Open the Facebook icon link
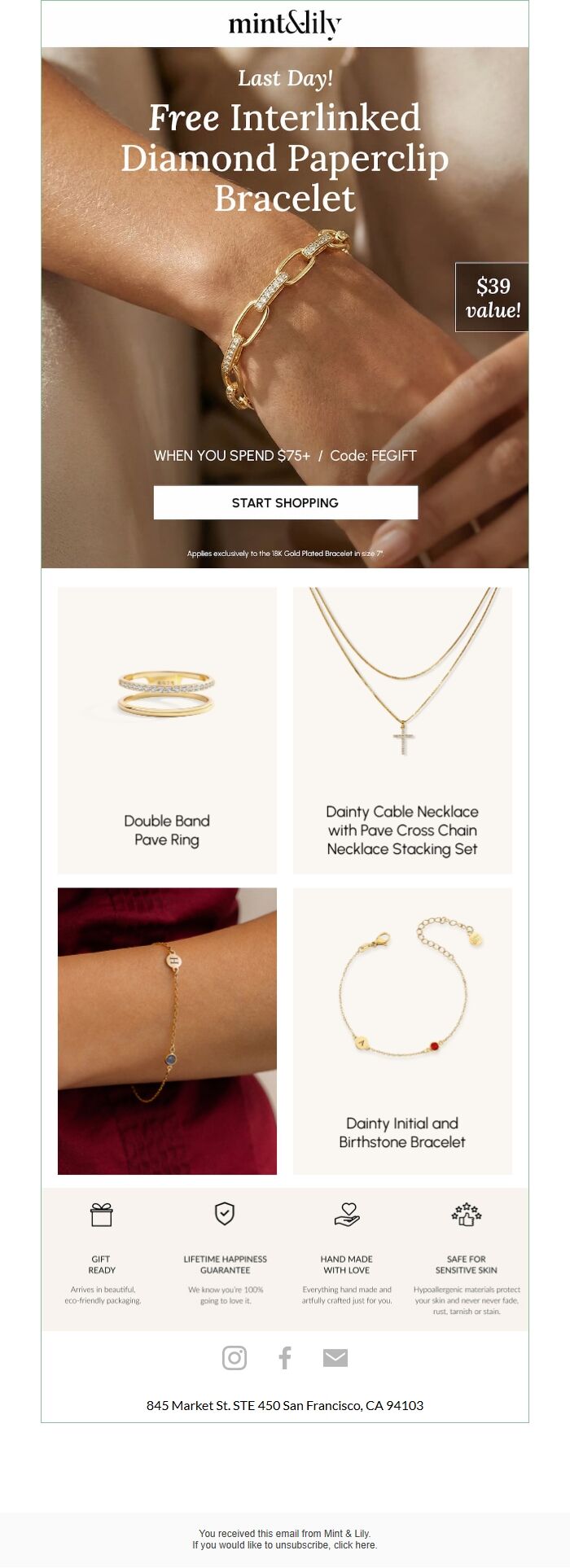The width and height of the screenshot is (570, 1568). point(285,1357)
